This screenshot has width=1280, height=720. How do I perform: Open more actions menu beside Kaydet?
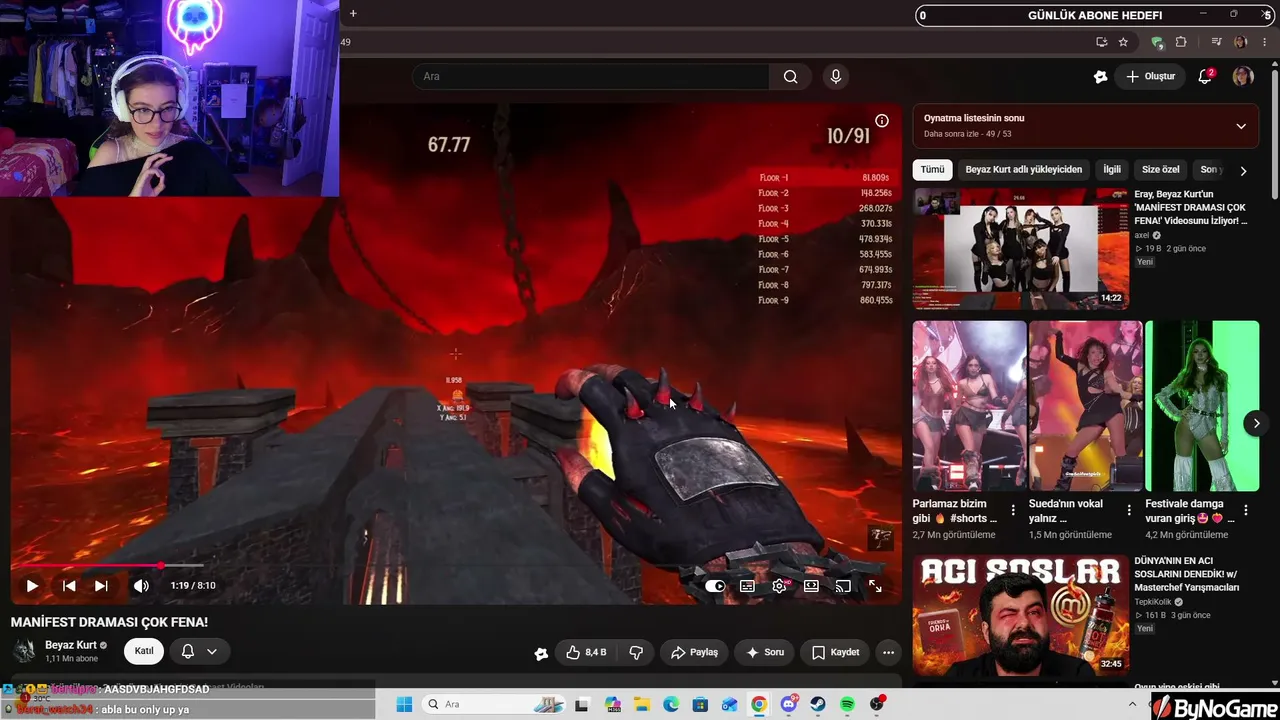tap(888, 652)
